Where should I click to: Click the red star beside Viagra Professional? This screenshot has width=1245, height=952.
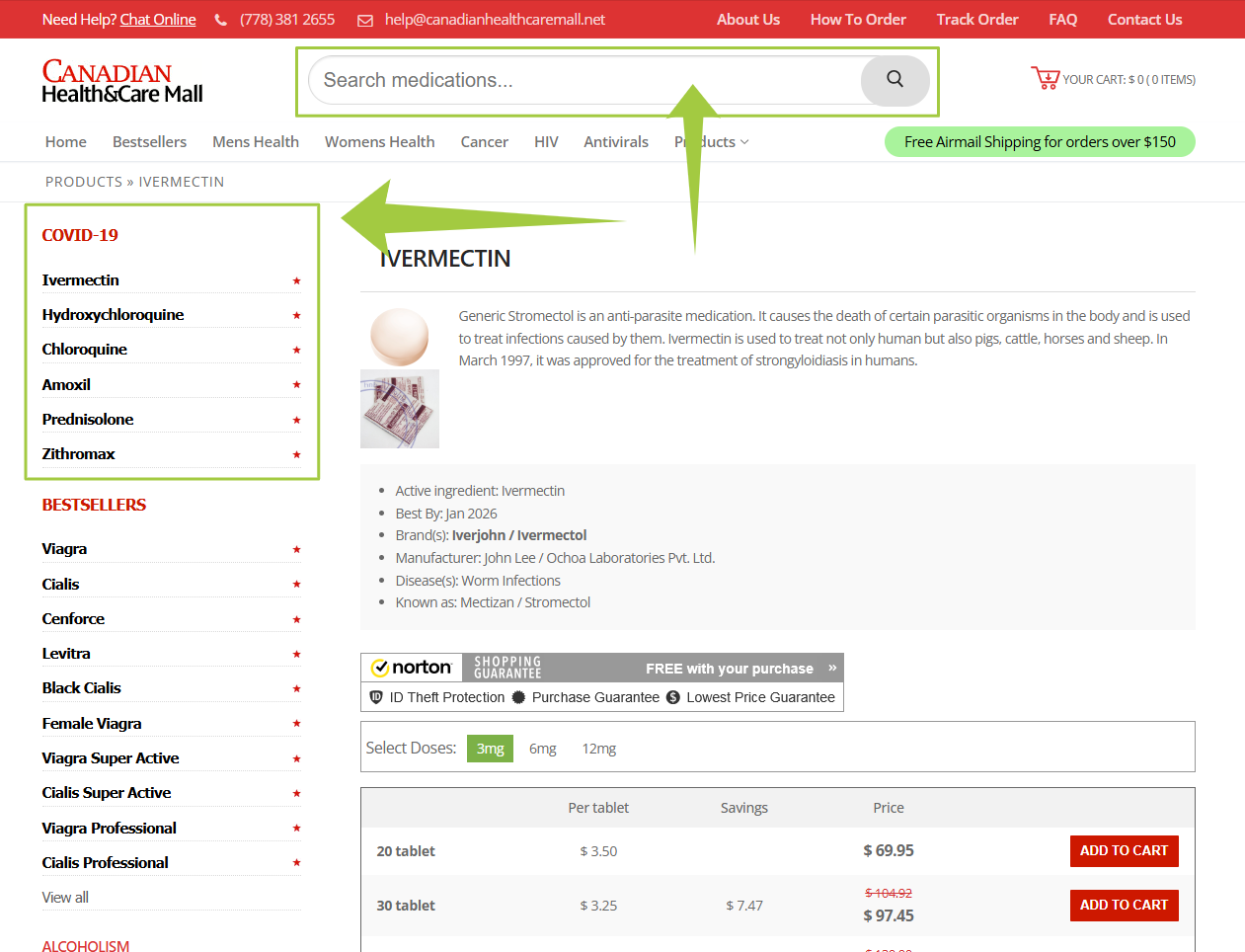click(296, 829)
